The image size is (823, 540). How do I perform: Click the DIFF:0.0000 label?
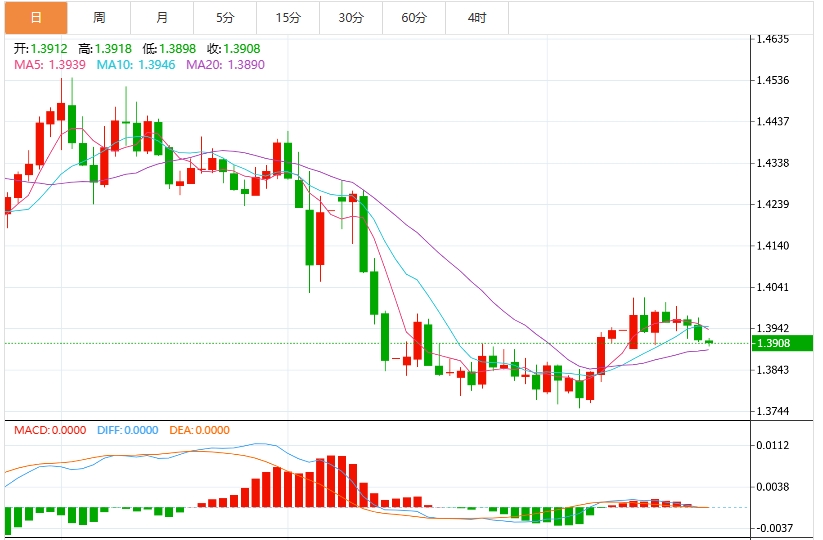coord(128,430)
